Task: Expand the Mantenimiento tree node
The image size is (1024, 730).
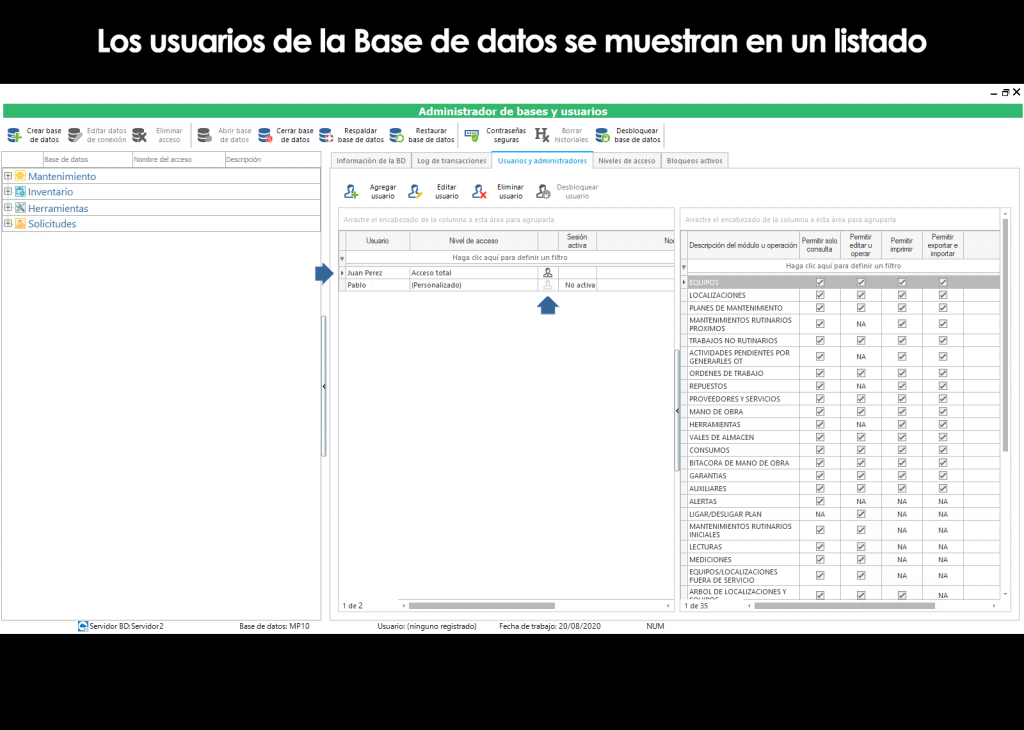Action: point(8,175)
